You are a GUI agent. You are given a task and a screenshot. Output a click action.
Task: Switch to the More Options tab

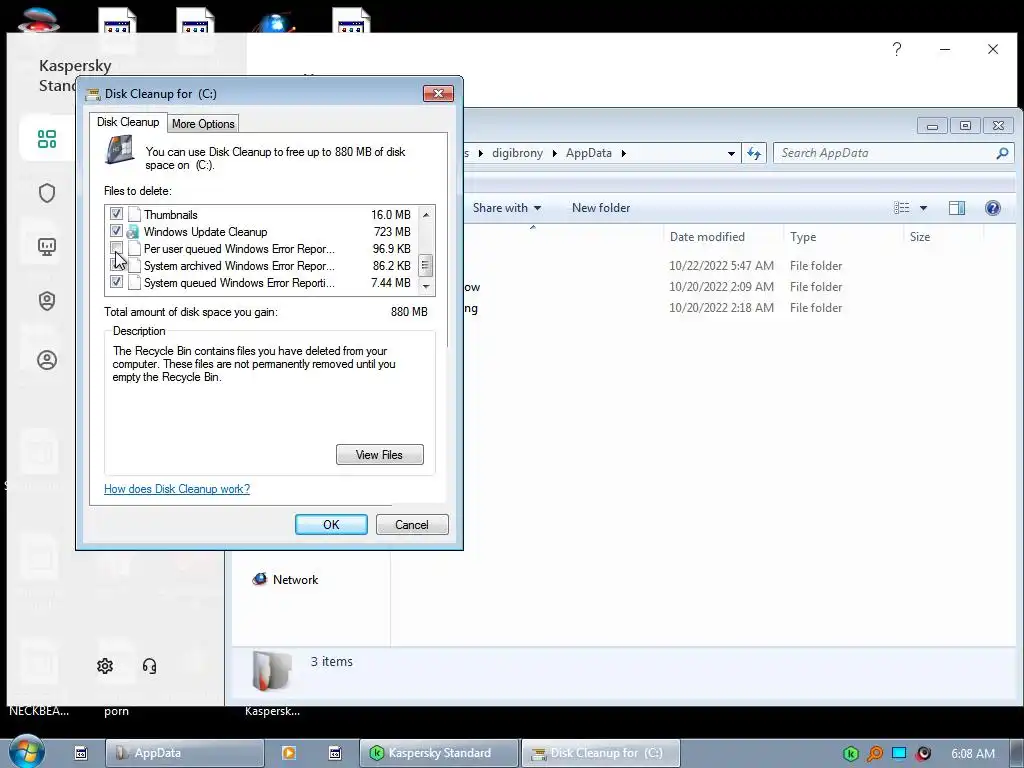[203, 123]
